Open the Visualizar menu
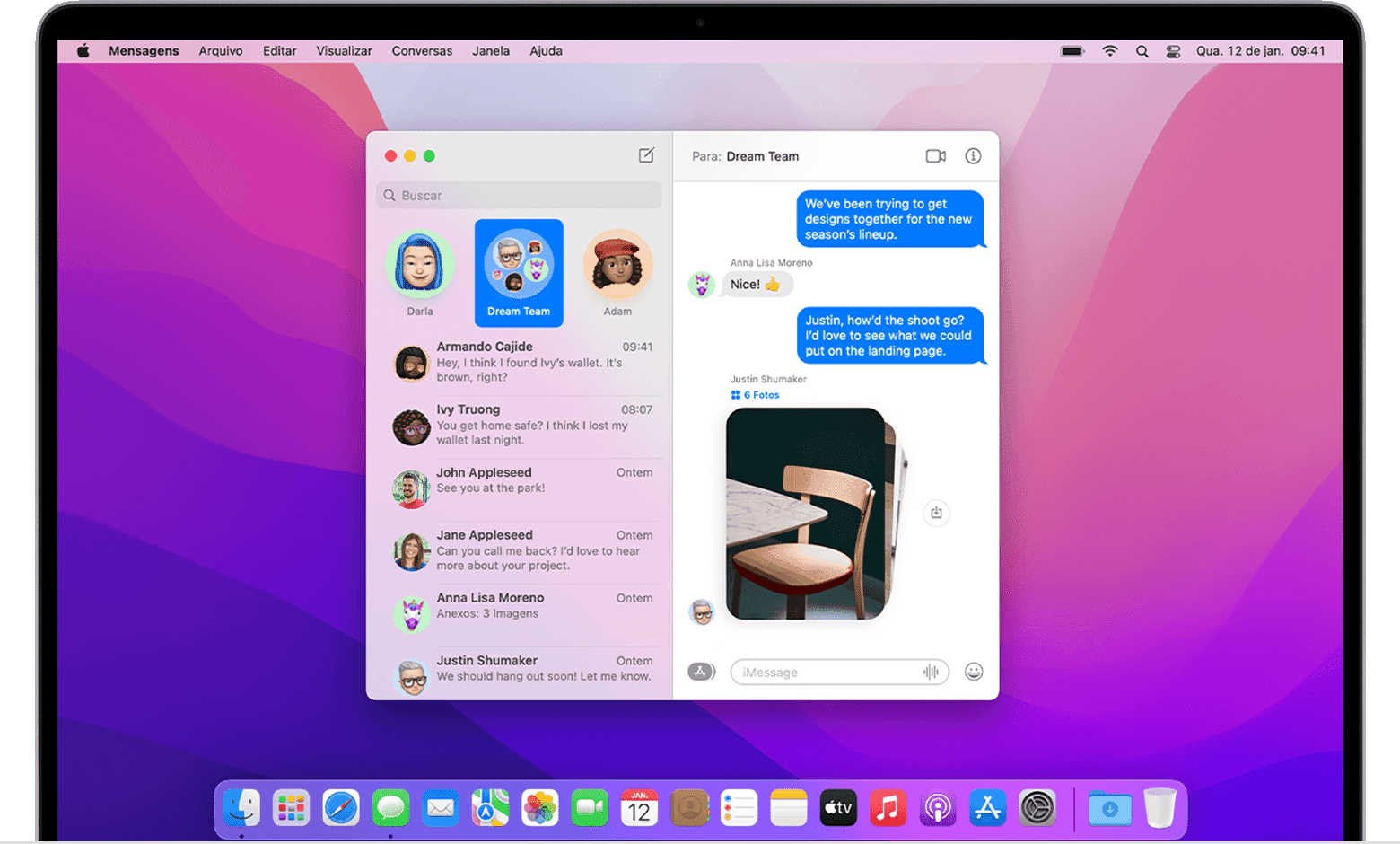Viewport: 1400px width, 844px height. pyautogui.click(x=344, y=51)
